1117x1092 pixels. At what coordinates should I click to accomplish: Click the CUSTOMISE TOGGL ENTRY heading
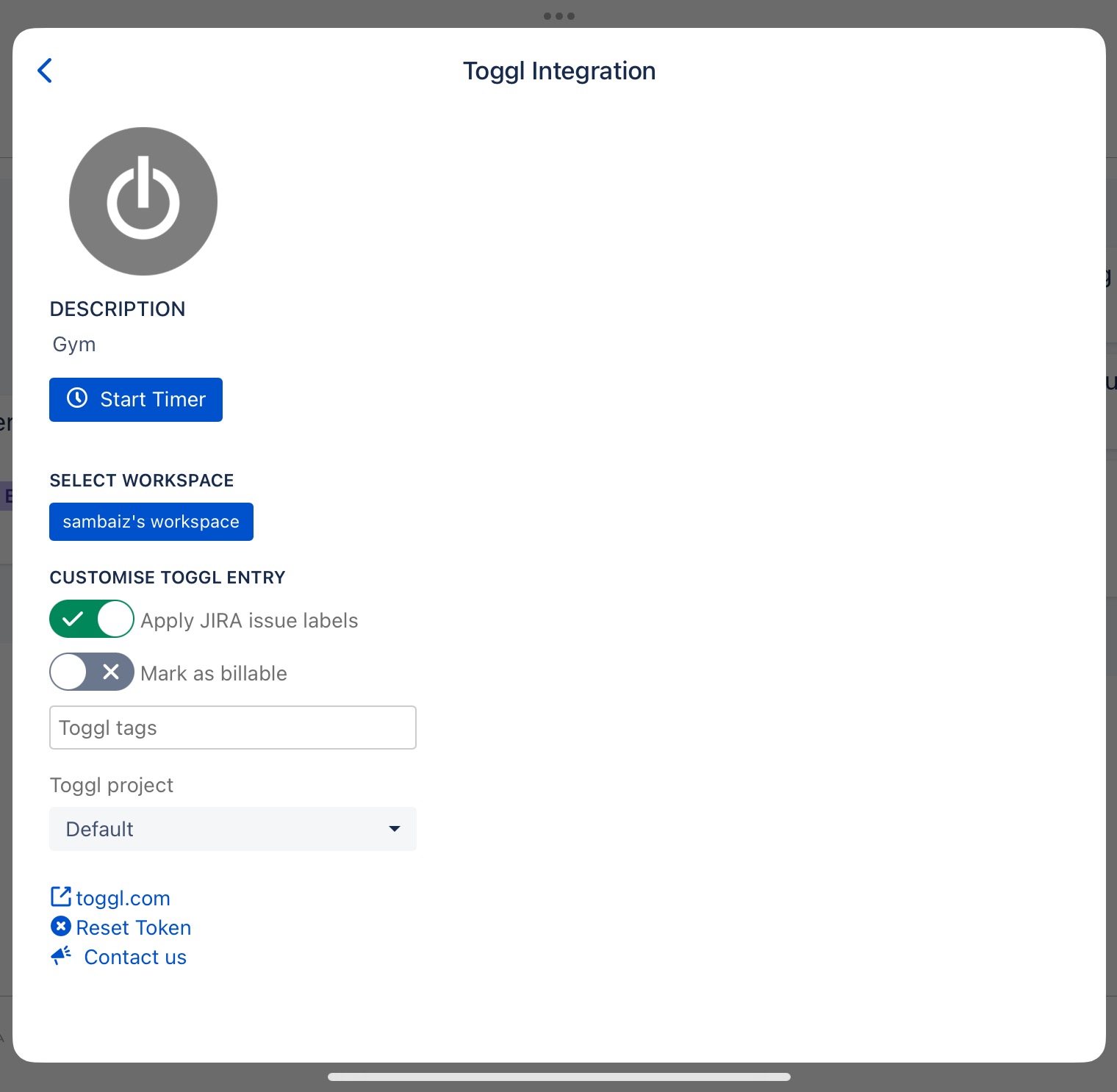[x=168, y=578]
